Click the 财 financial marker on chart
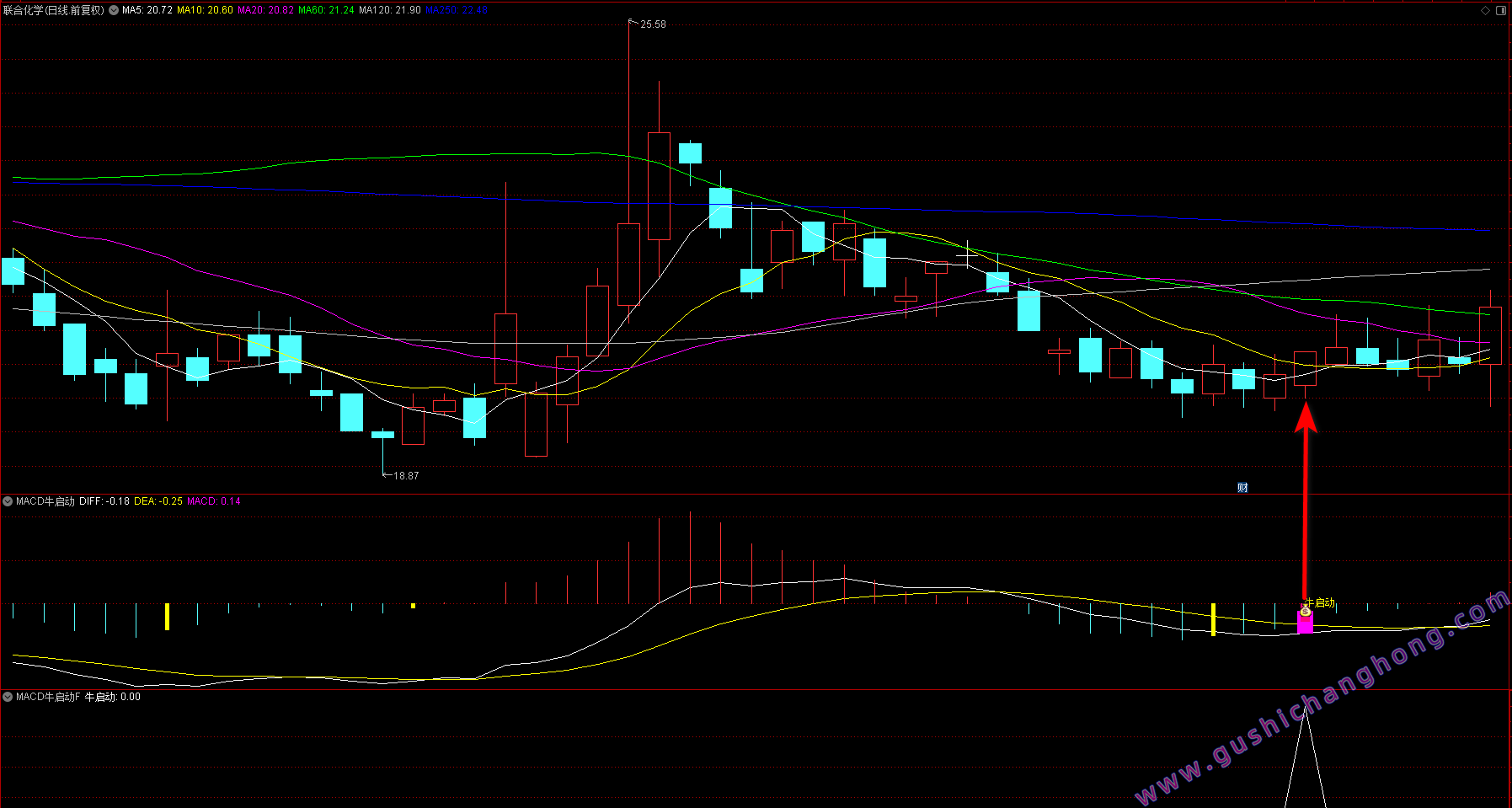 tap(1242, 488)
